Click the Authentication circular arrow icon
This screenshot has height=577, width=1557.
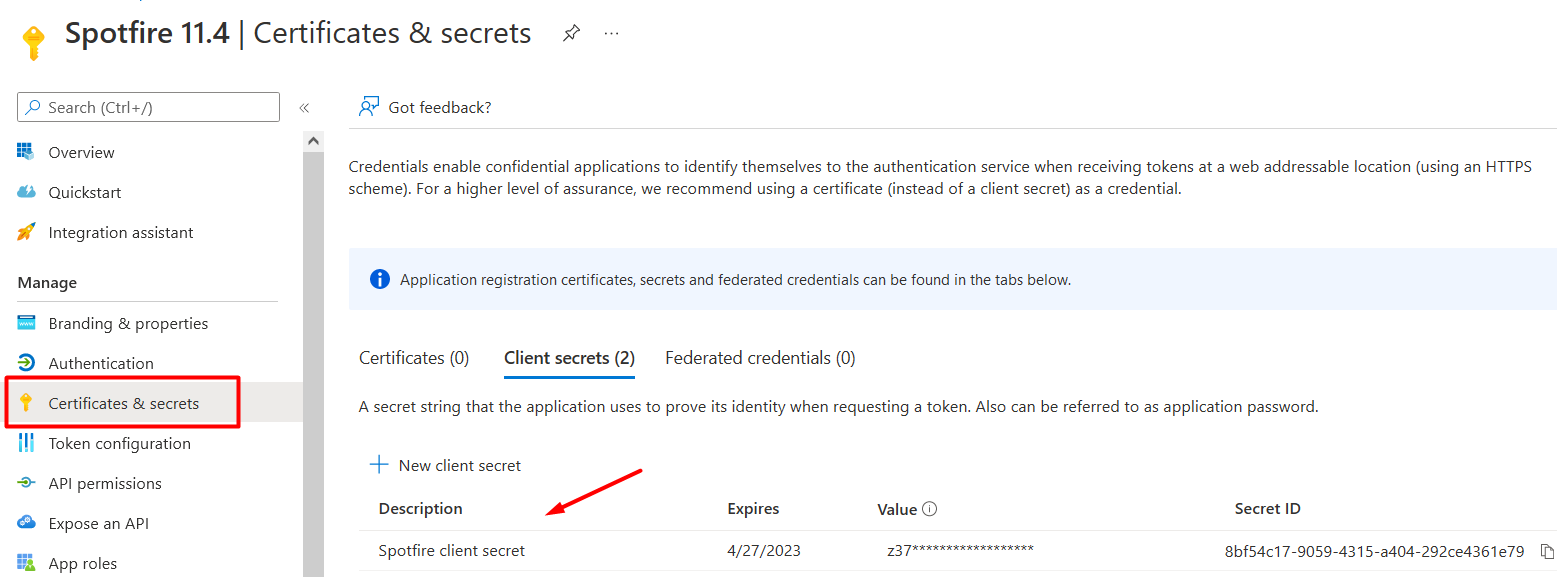pyautogui.click(x=27, y=363)
